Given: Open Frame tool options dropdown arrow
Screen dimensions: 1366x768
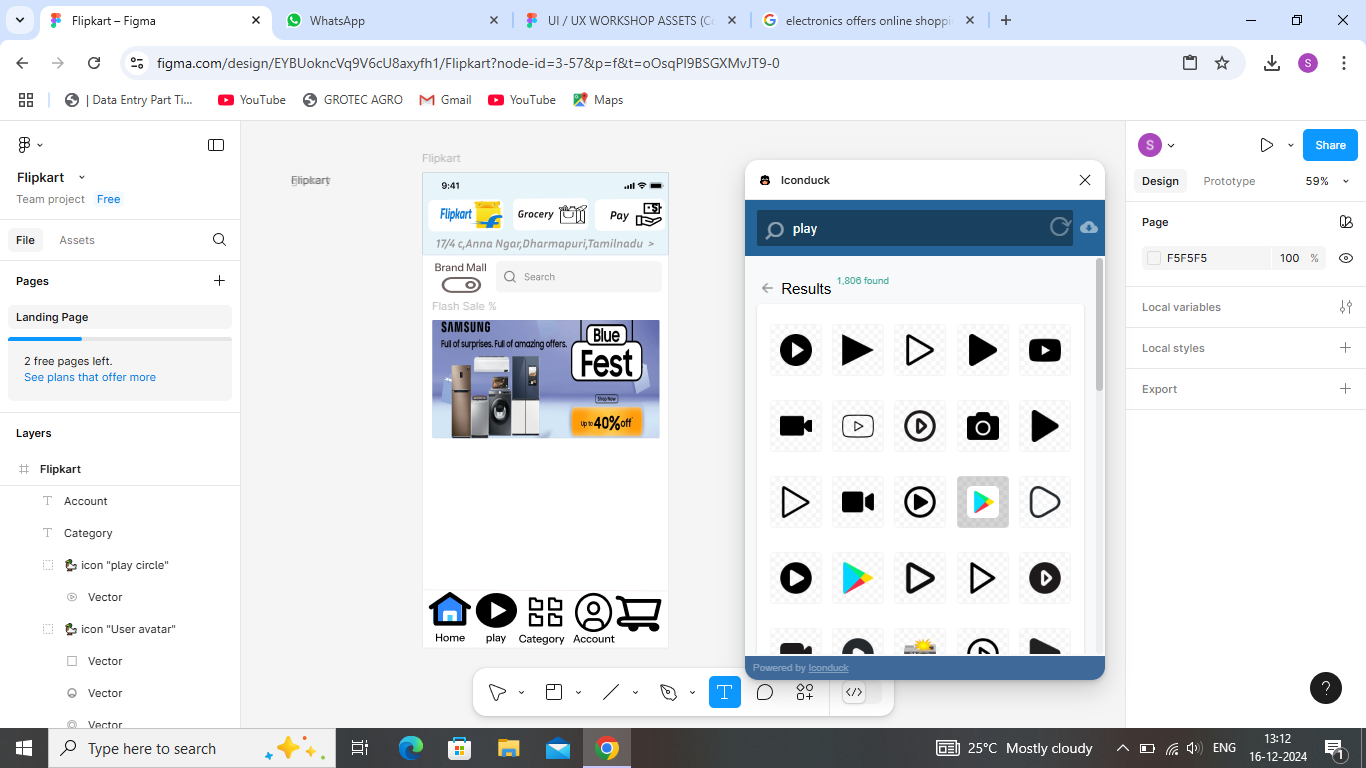Looking at the screenshot, I should point(578,692).
